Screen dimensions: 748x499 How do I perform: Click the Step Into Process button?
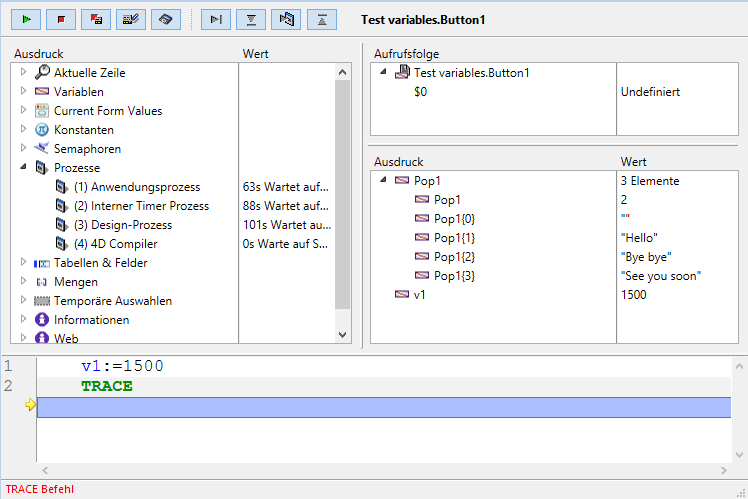286,18
